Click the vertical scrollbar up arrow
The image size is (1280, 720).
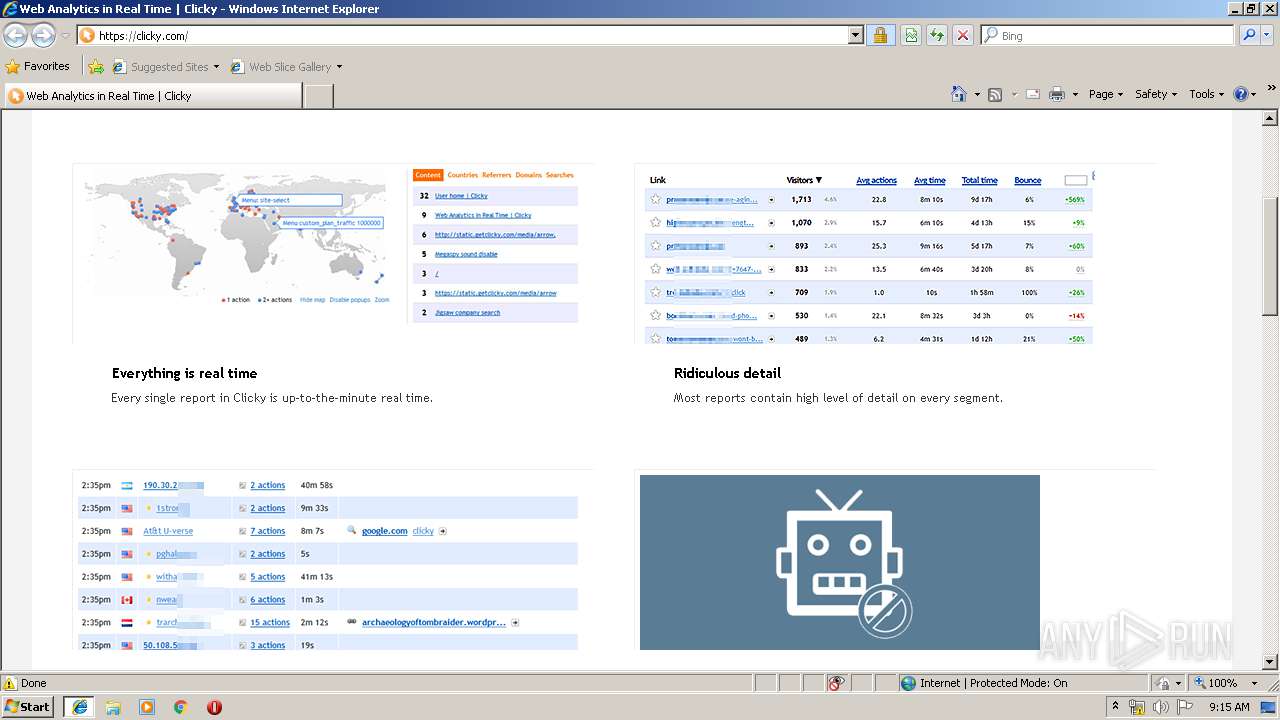(1271, 118)
